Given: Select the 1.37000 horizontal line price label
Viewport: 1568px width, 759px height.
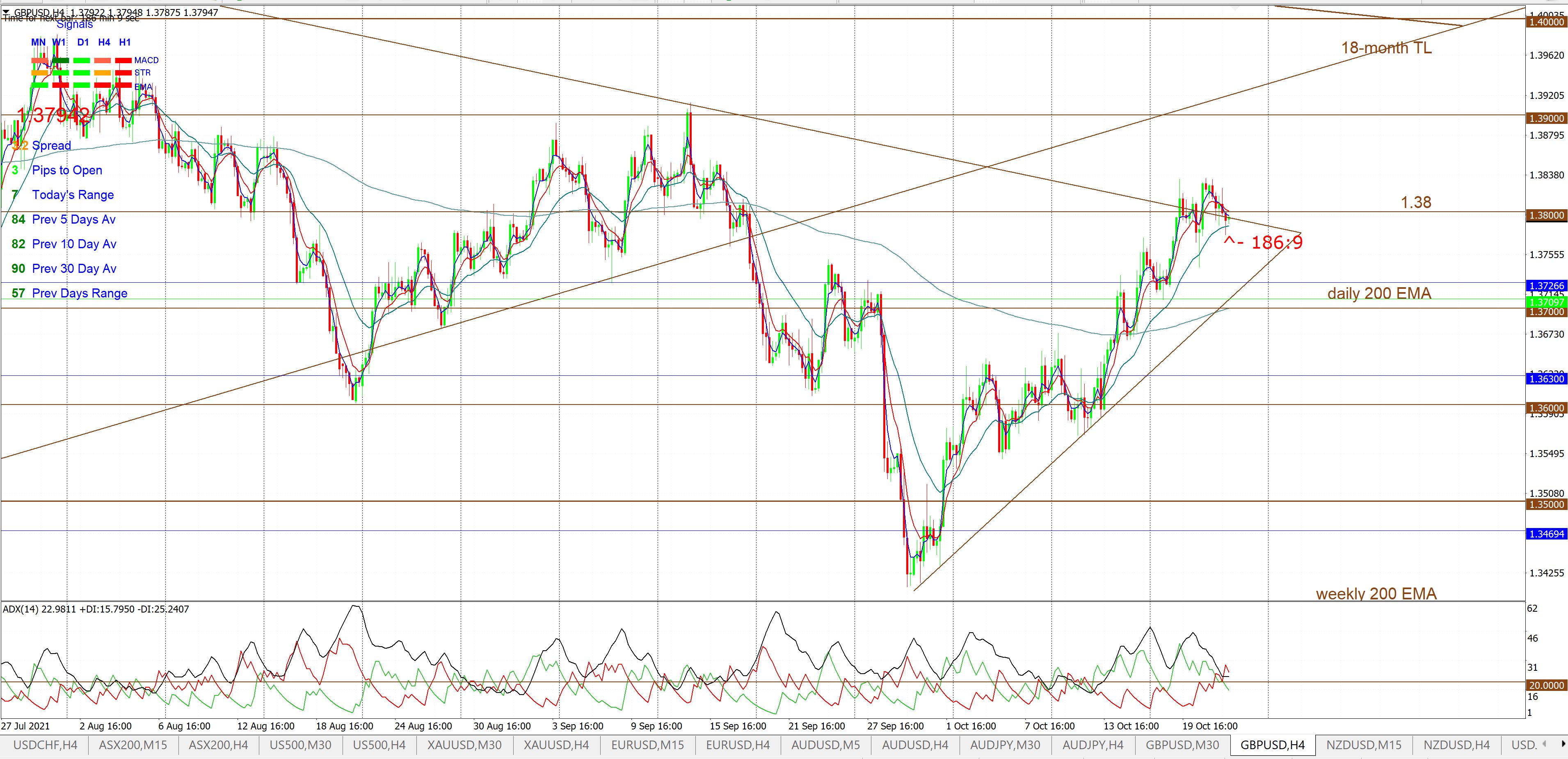Looking at the screenshot, I should click(1546, 312).
